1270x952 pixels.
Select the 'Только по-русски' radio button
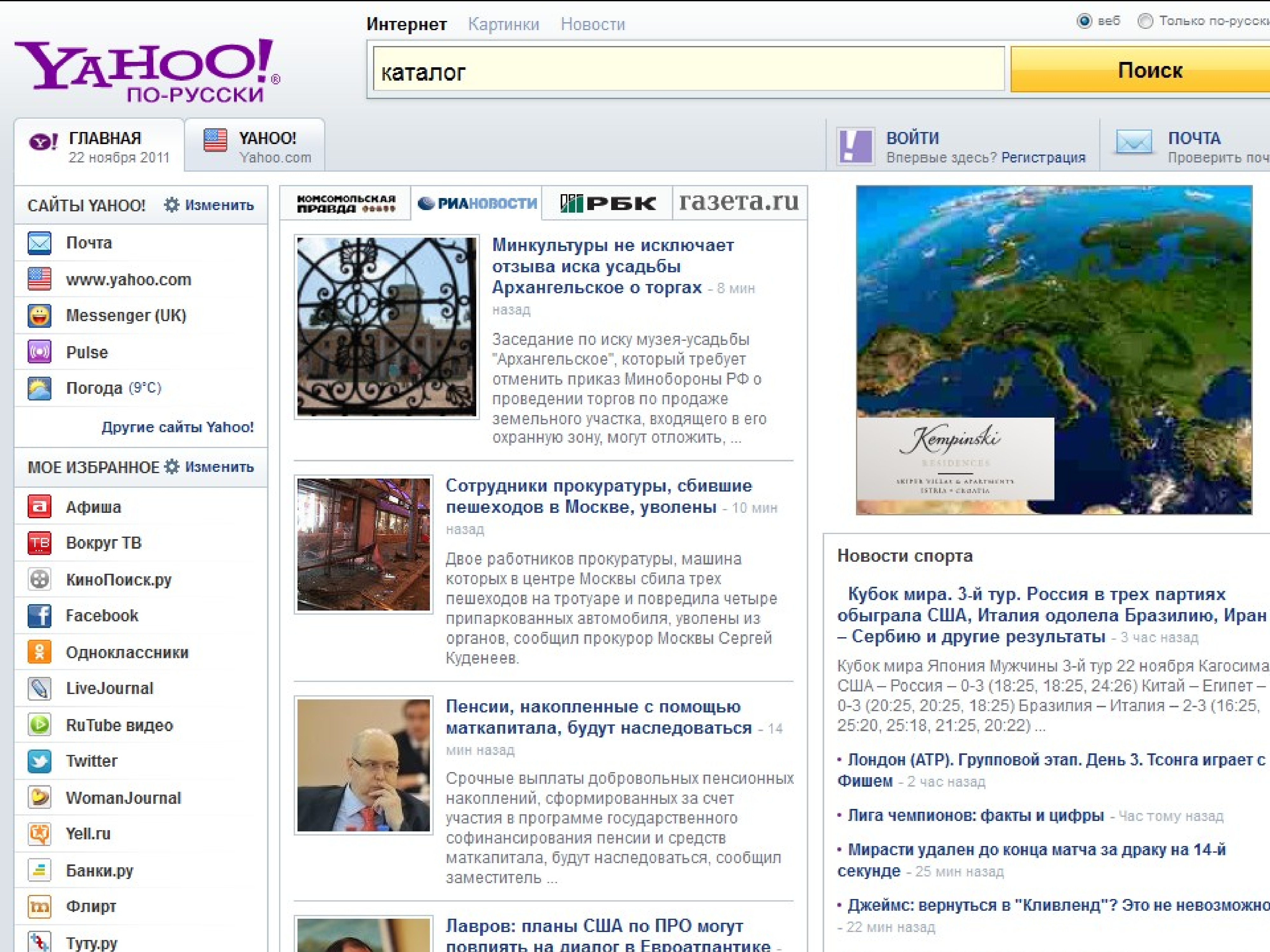[1145, 21]
